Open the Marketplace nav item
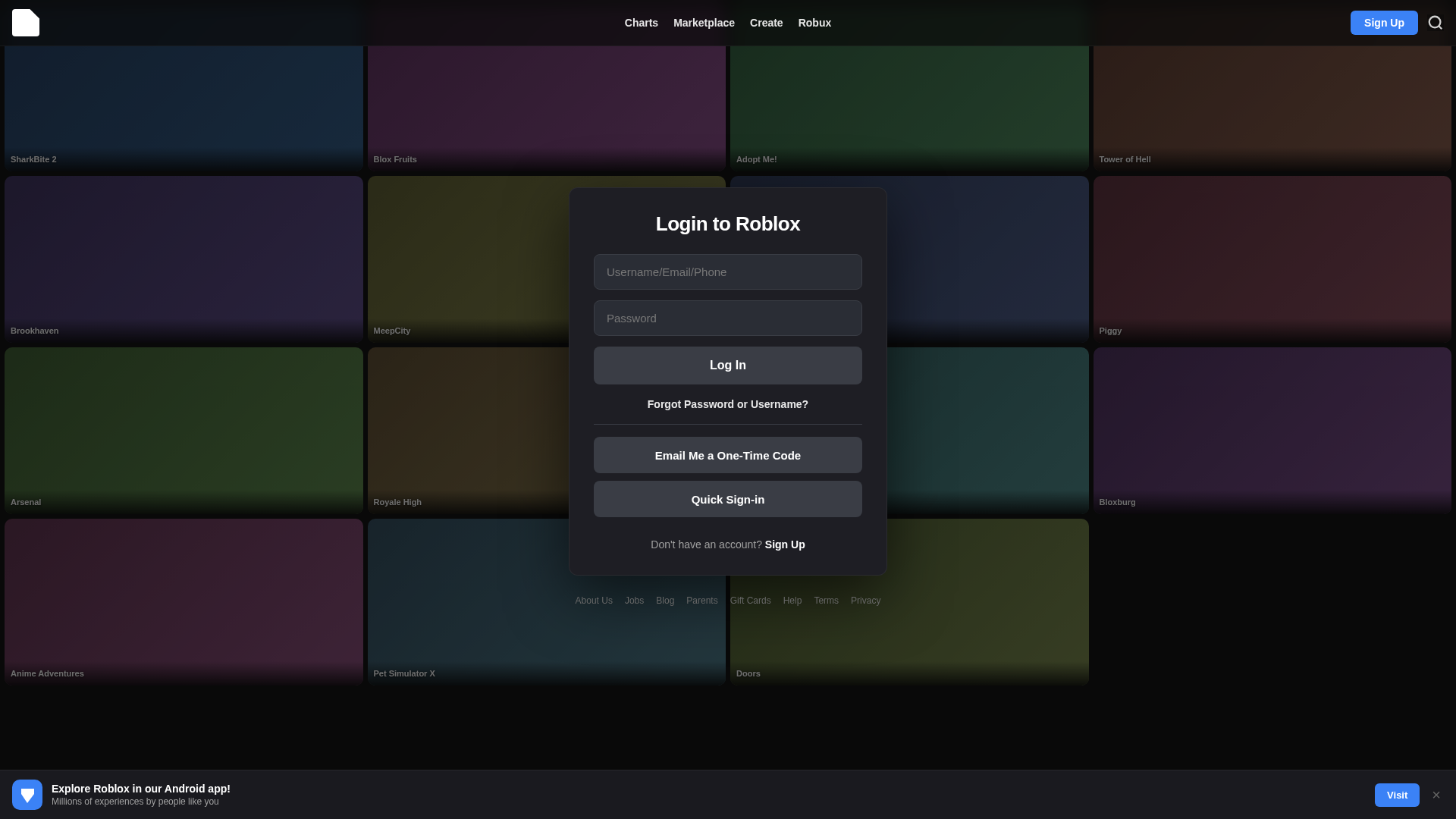This screenshot has height=819, width=1456. click(704, 23)
